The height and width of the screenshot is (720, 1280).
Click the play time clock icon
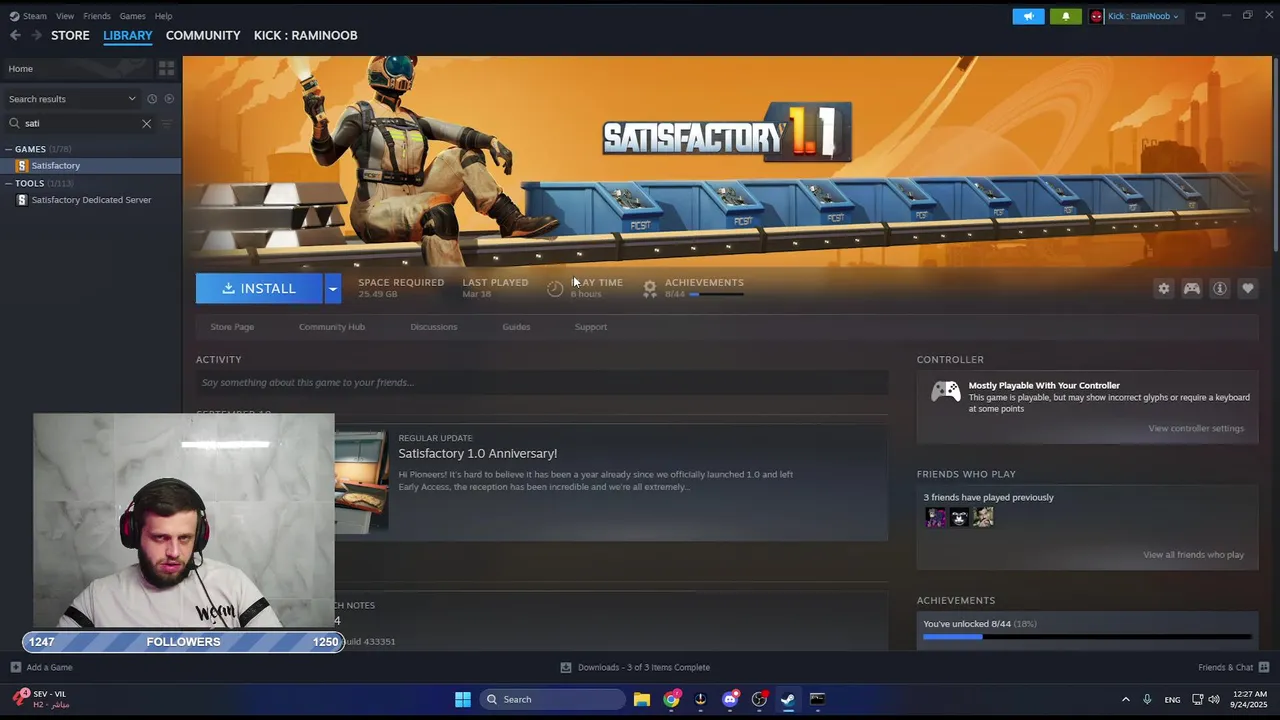click(555, 288)
